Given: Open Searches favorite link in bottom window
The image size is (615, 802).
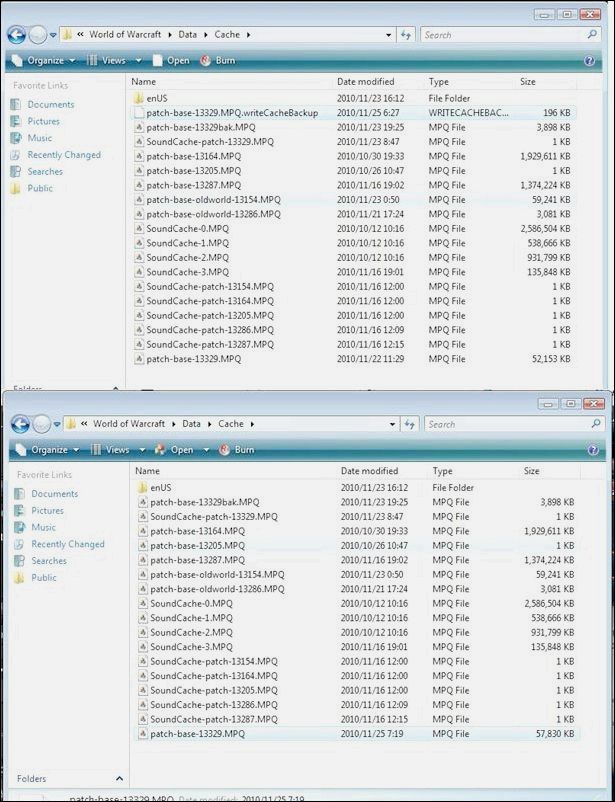Looking at the screenshot, I should click(x=49, y=561).
